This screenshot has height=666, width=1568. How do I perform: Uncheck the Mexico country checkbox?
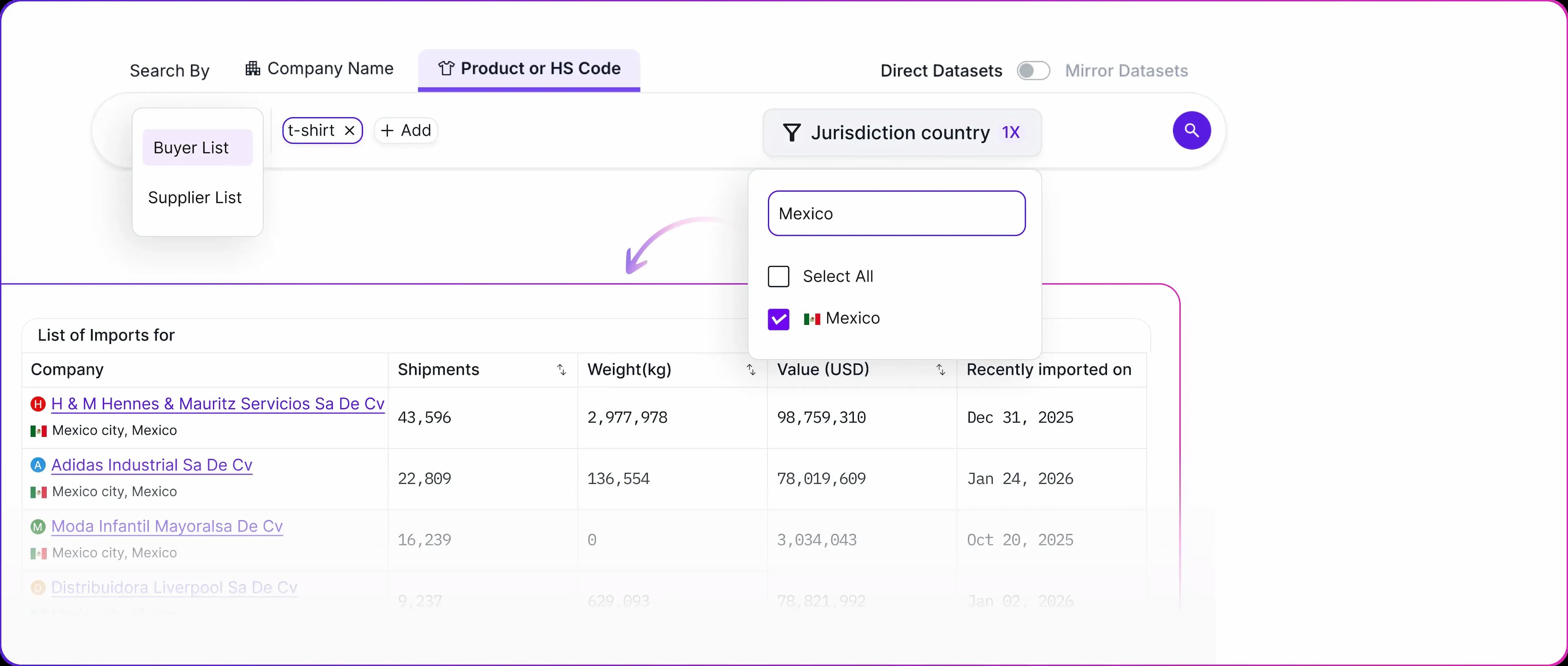[x=779, y=319]
